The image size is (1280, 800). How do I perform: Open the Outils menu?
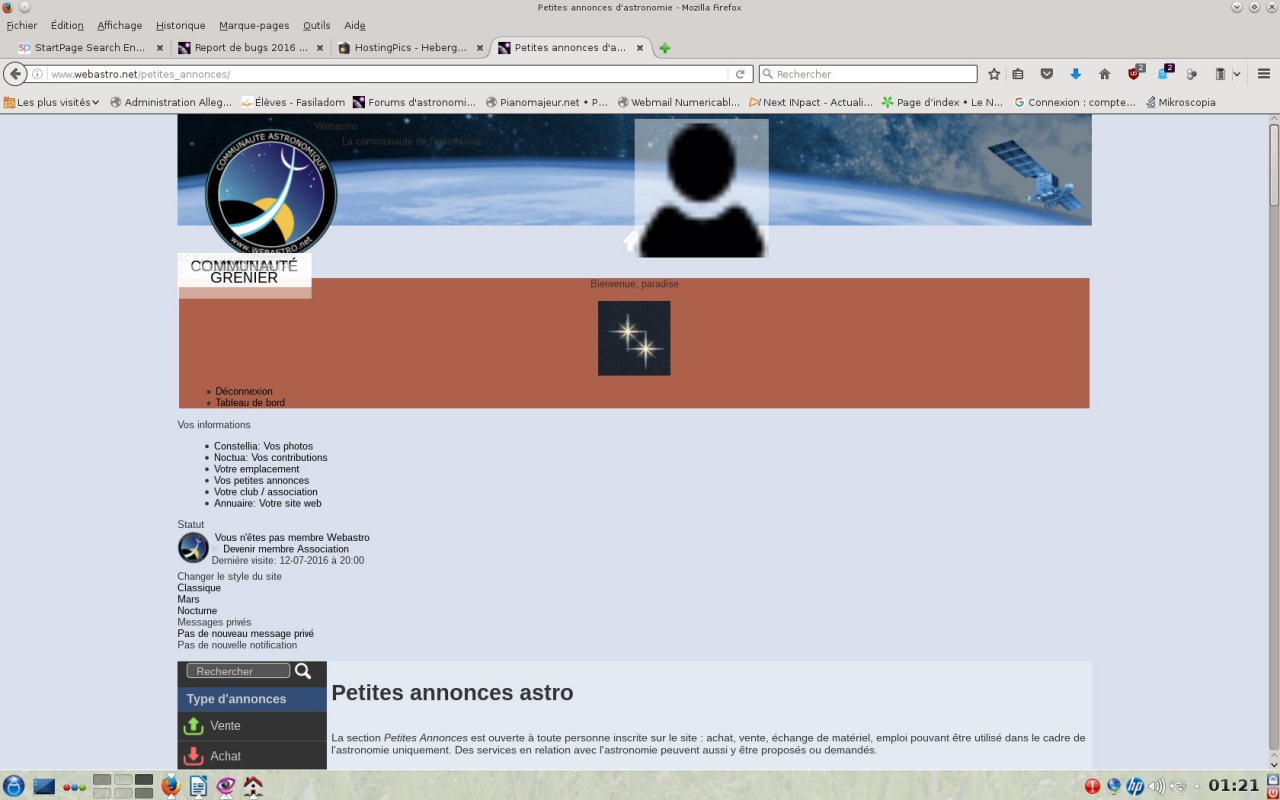[x=317, y=25]
